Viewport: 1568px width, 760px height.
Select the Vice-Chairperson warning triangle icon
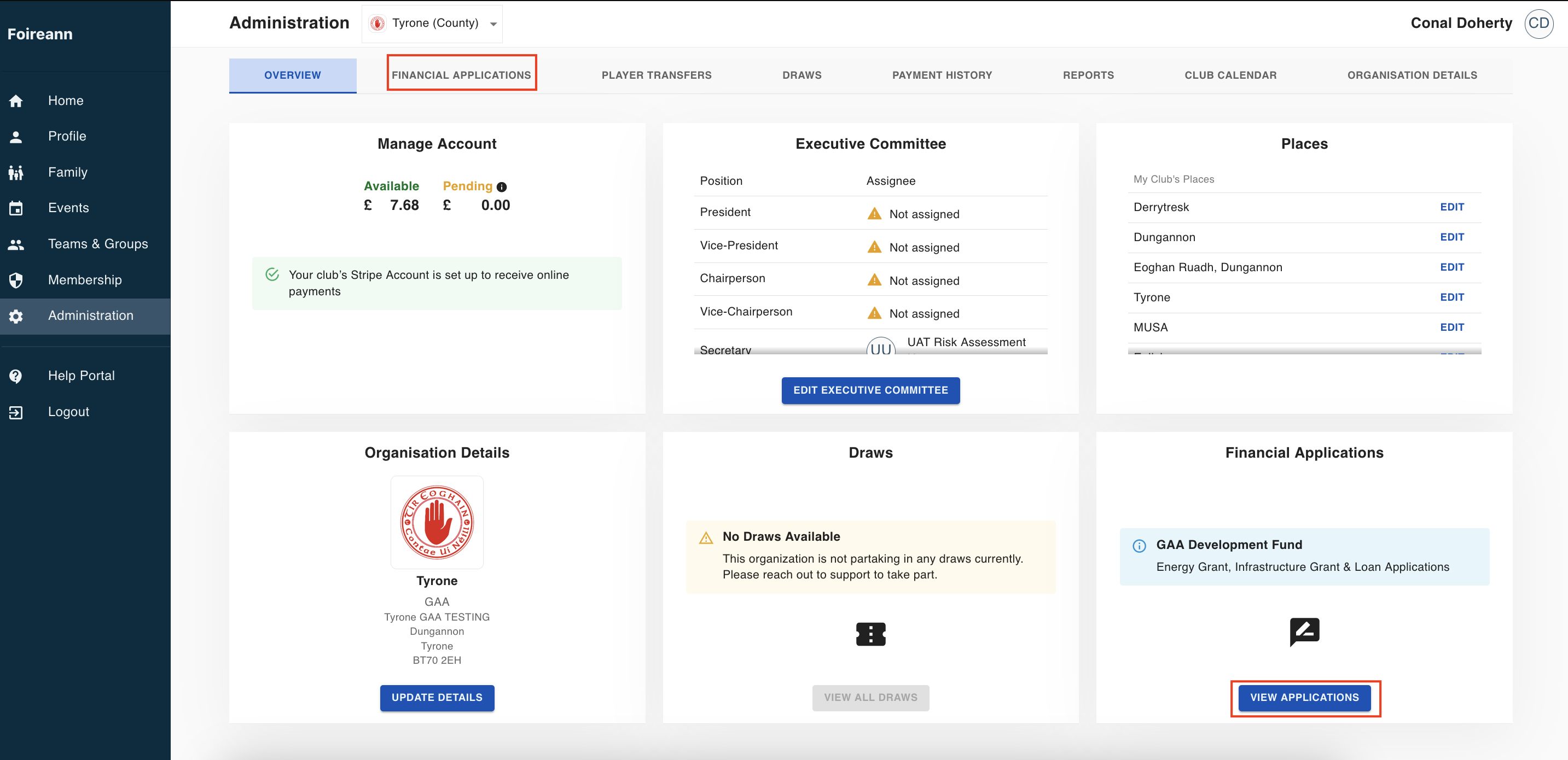874,313
